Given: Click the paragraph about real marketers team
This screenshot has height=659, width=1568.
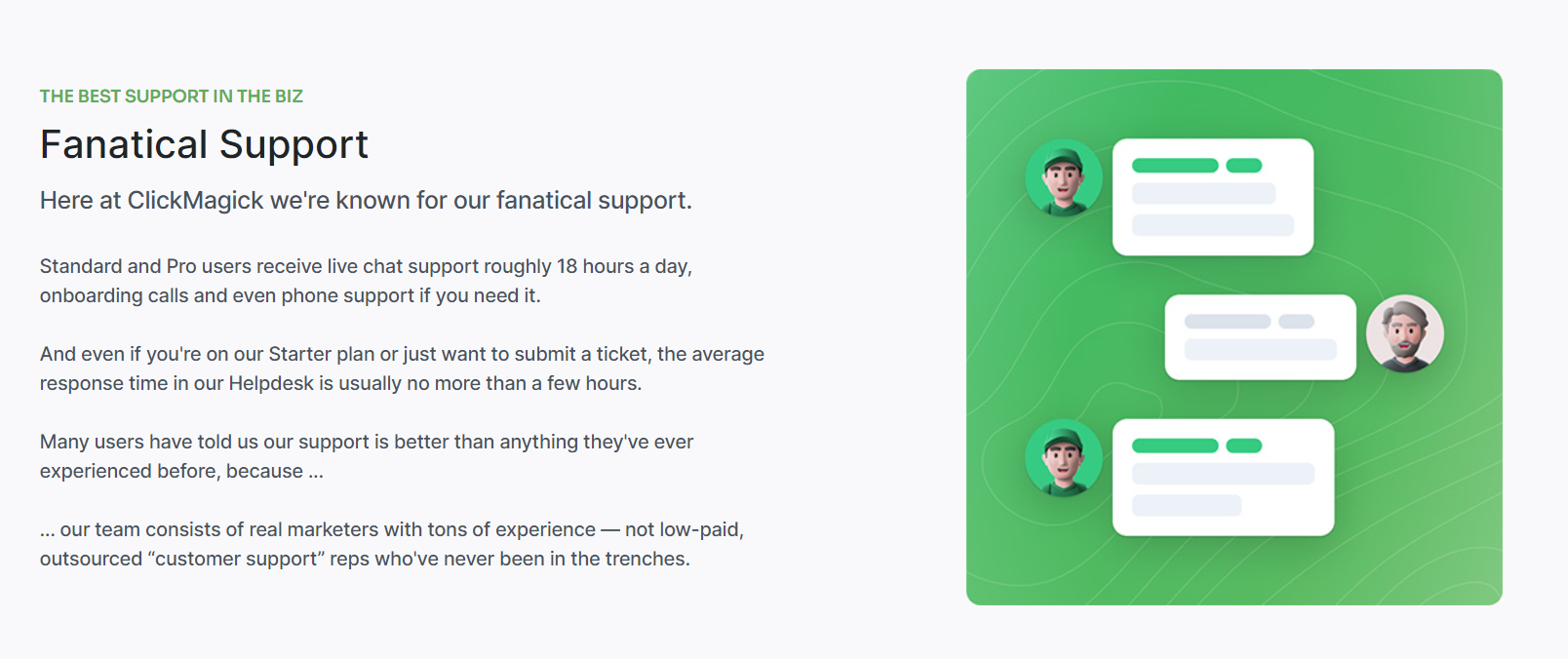Looking at the screenshot, I should click(x=392, y=544).
